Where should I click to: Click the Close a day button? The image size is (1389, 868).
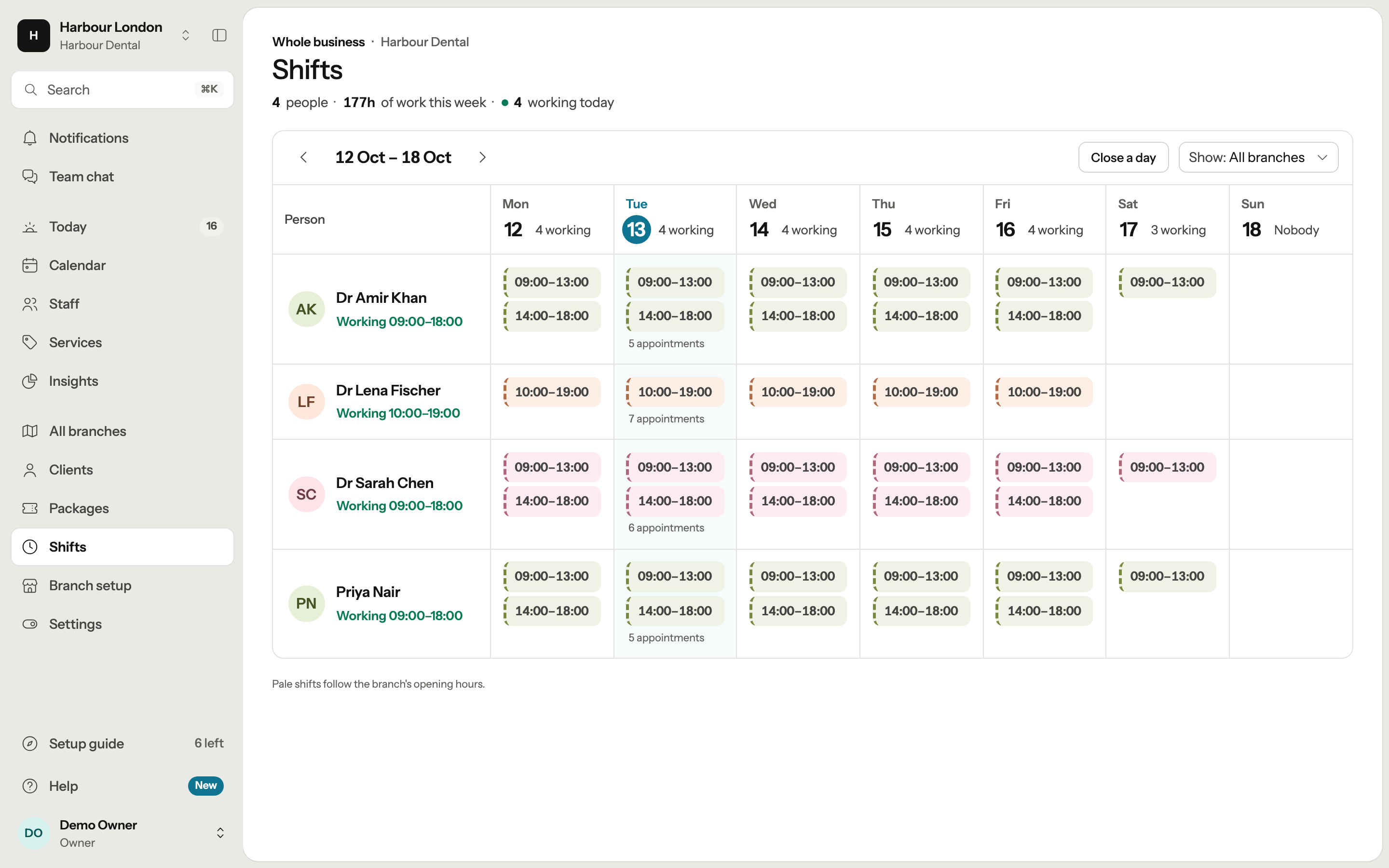(x=1123, y=157)
